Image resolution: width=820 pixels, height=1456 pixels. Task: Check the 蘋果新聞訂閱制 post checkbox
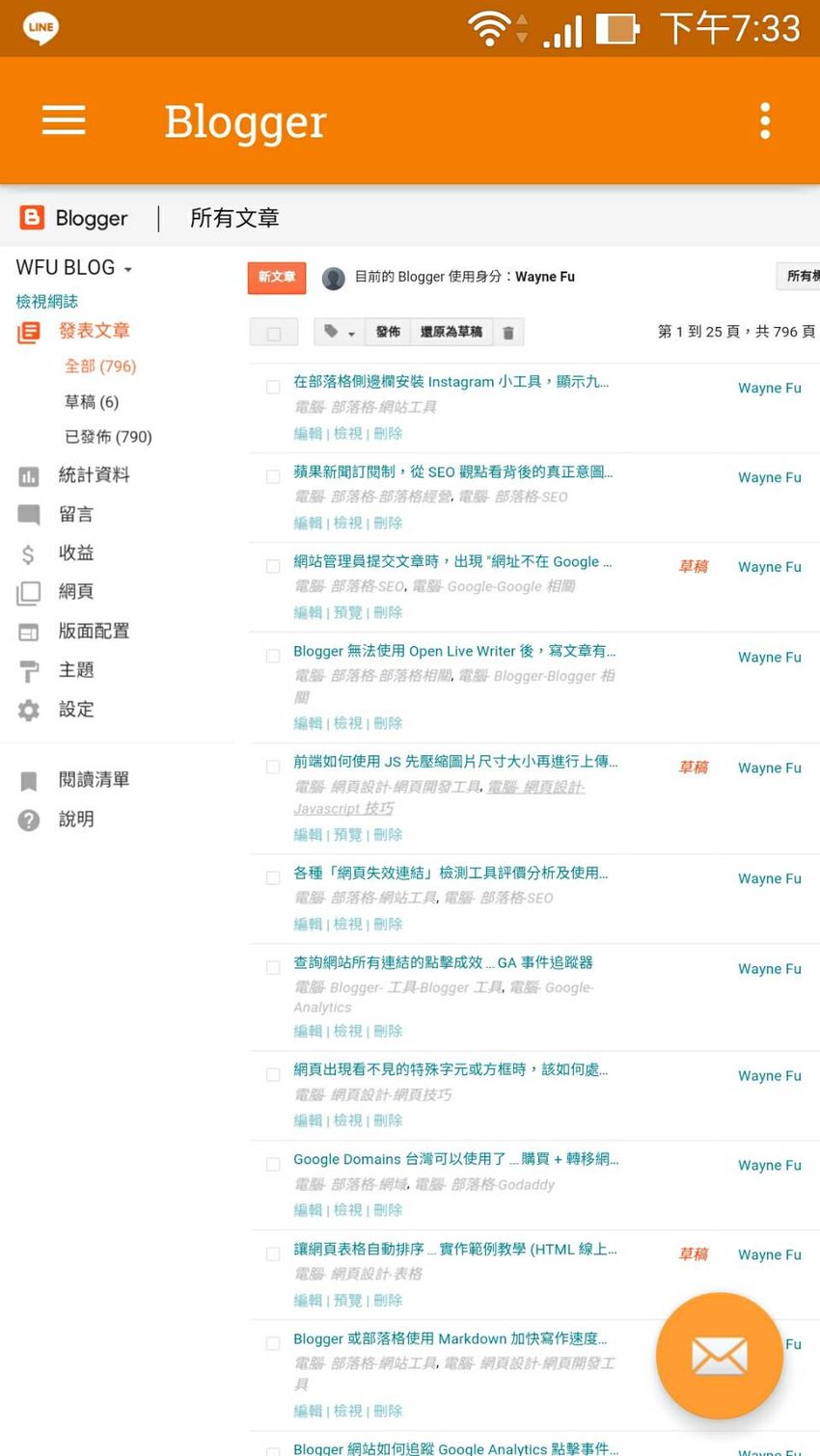[273, 477]
